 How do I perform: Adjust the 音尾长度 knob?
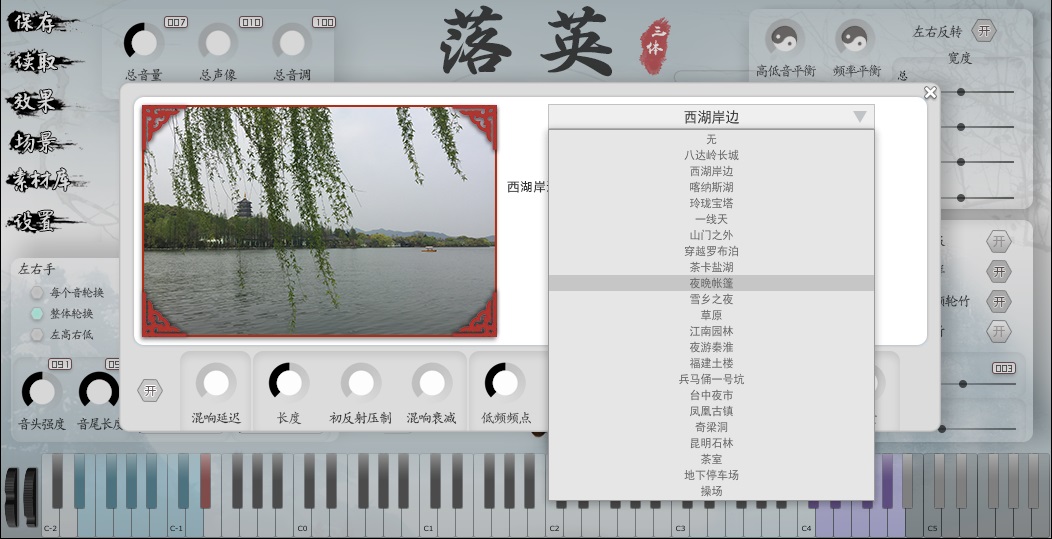click(99, 391)
